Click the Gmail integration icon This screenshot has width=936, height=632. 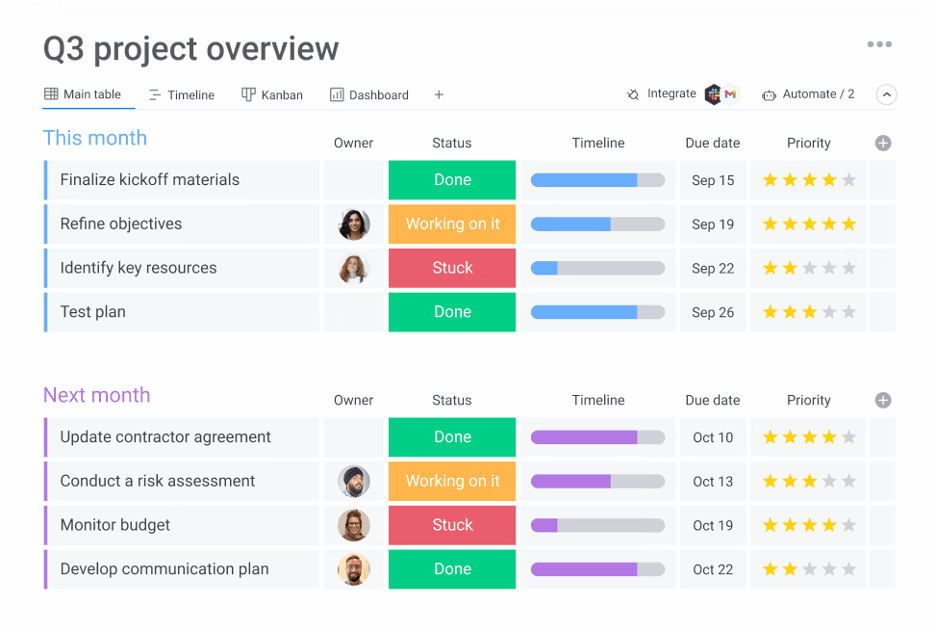[x=729, y=93]
